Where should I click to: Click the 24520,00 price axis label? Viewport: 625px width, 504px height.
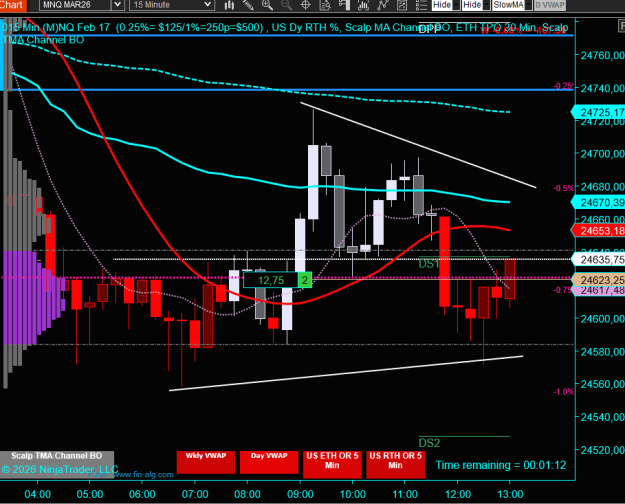(x=602, y=450)
